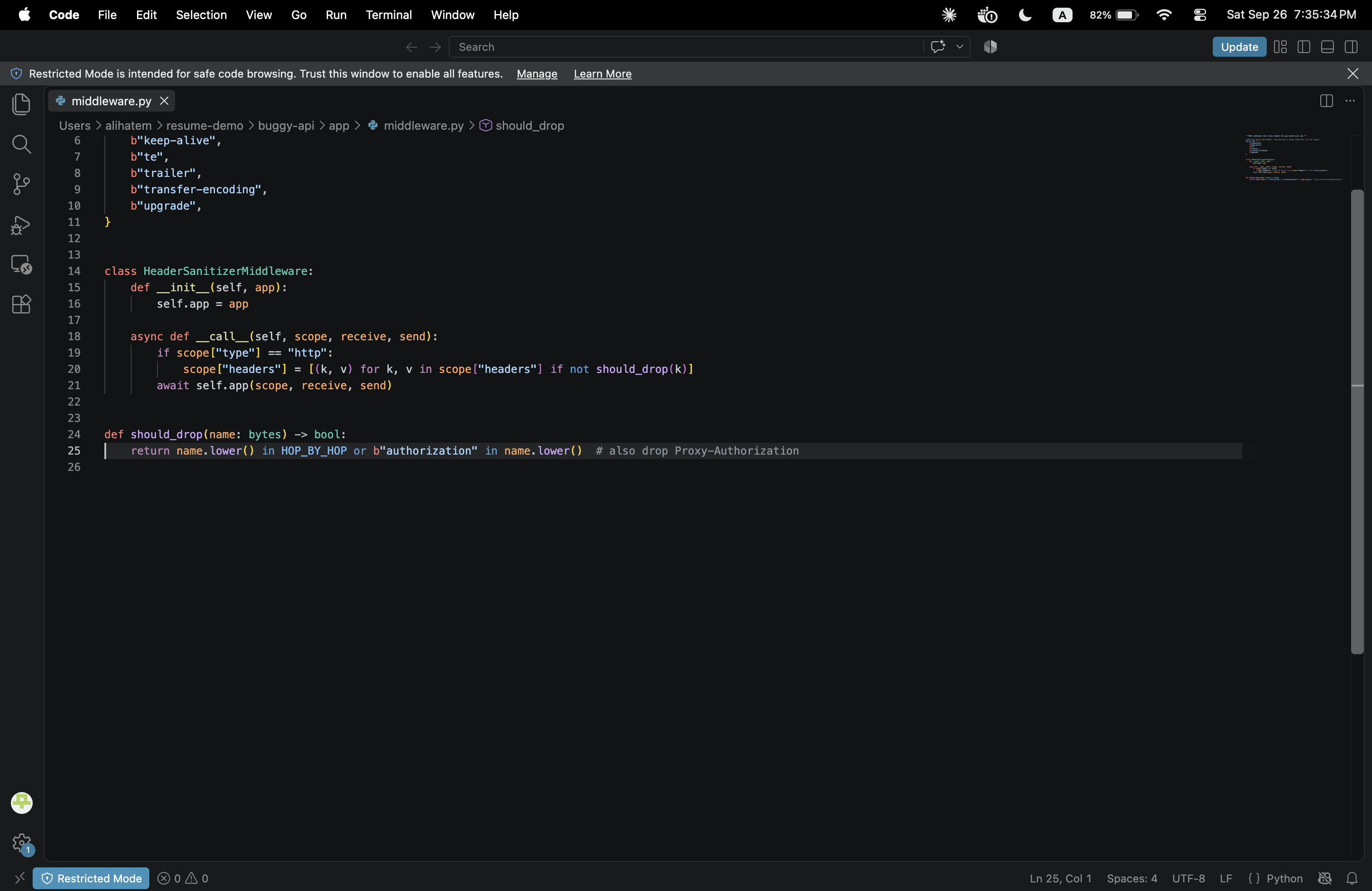Viewport: 1372px width, 891px height.
Task: Toggle the primary side bar
Action: pyautogui.click(x=1304, y=47)
